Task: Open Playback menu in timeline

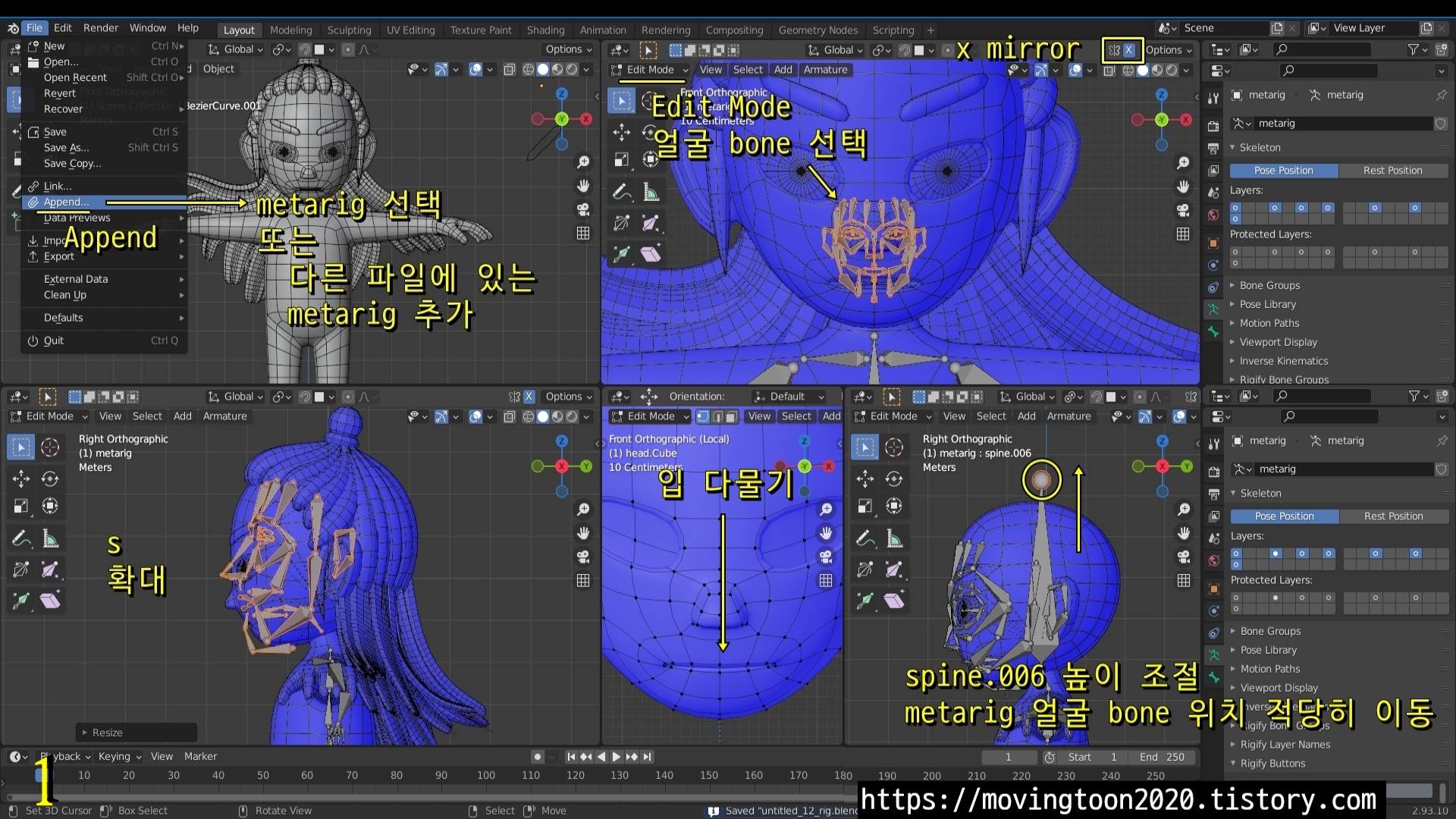Action: click(x=64, y=757)
